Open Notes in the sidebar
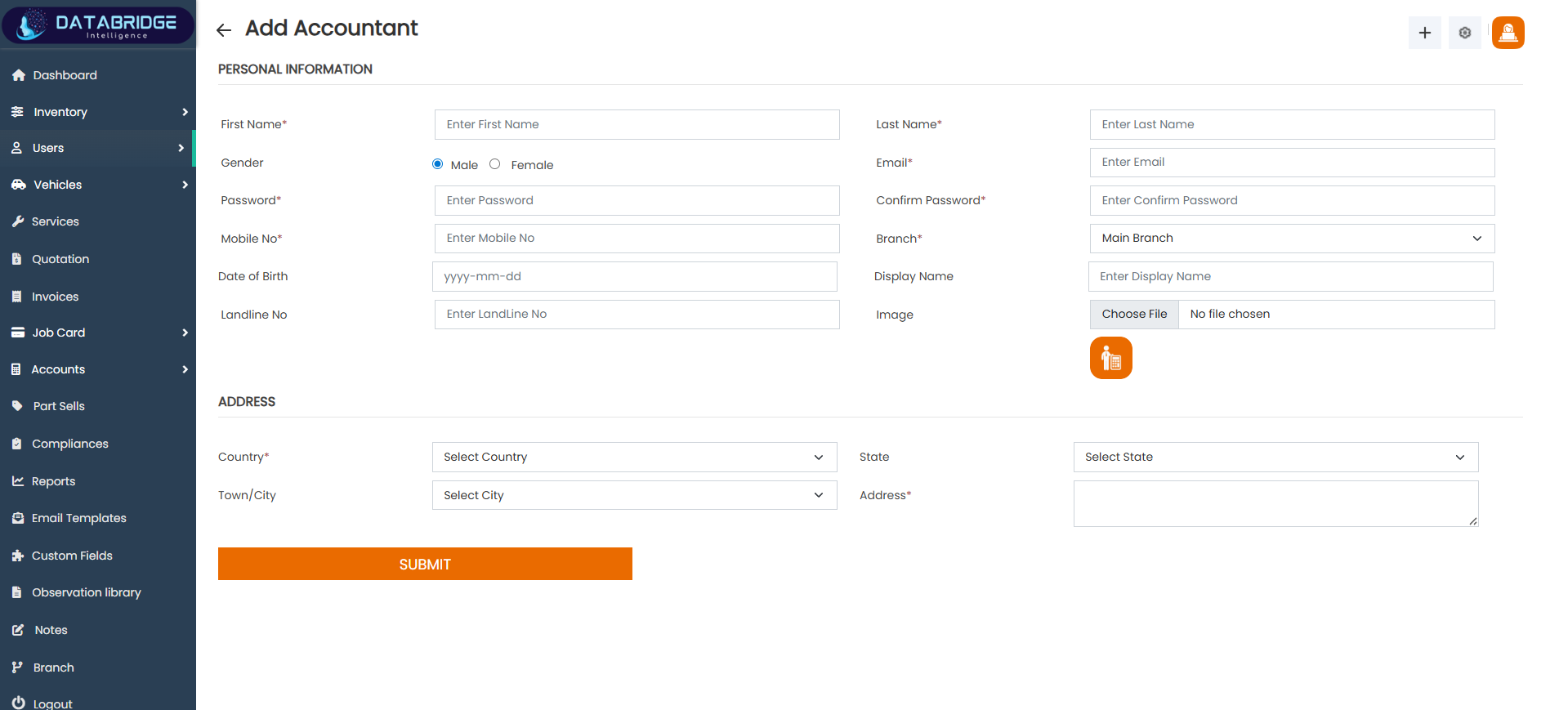This screenshot has width=1568, height=710. click(51, 630)
